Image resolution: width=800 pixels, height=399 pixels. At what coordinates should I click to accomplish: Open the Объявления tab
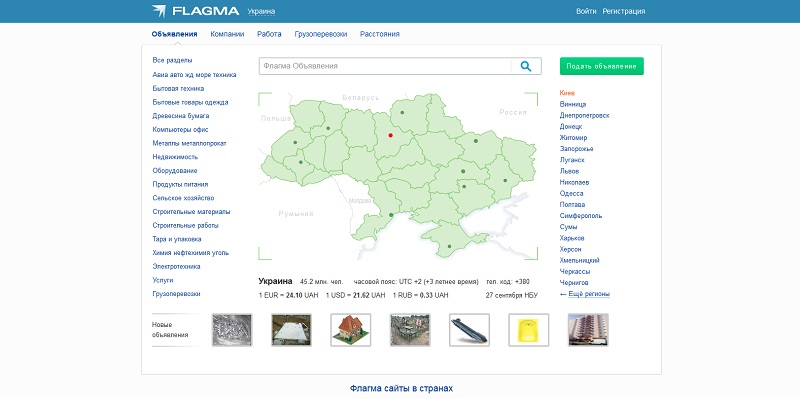click(174, 34)
